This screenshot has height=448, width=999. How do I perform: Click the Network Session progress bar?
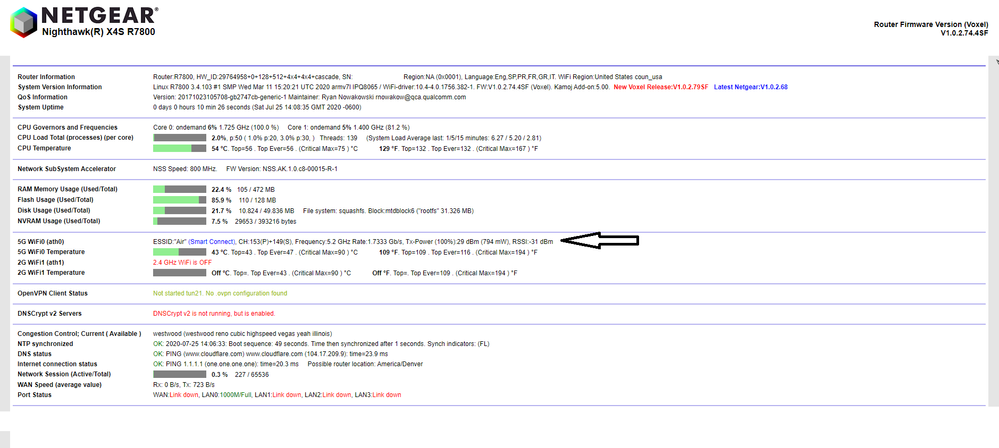tap(180, 374)
